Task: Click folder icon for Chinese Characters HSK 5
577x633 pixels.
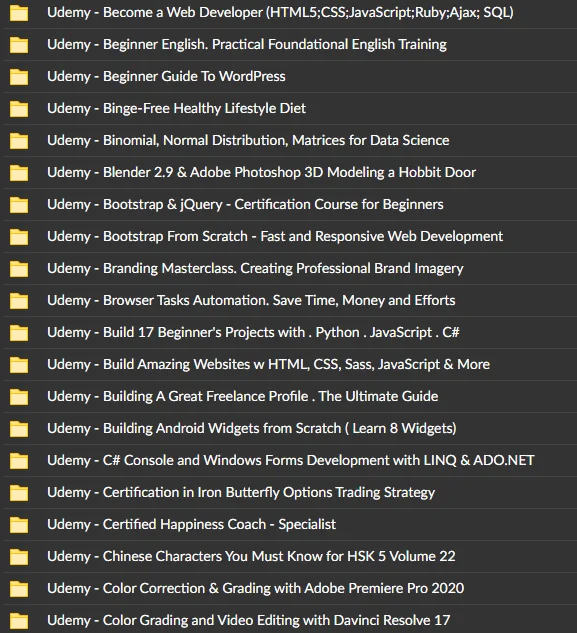Action: tap(19, 557)
